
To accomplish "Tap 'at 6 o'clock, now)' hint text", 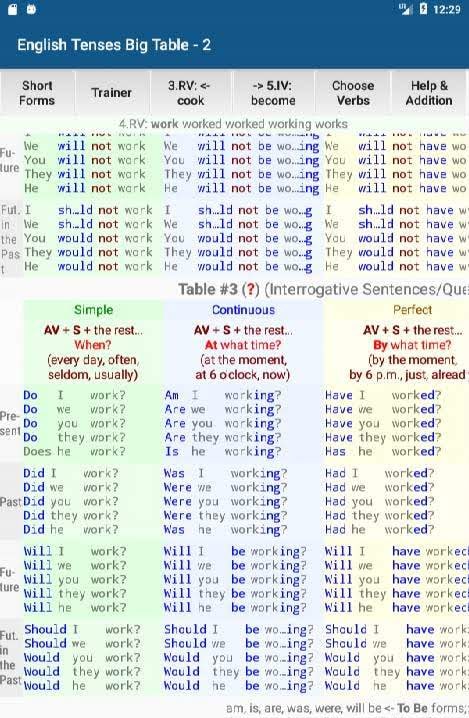I will (x=243, y=375).
